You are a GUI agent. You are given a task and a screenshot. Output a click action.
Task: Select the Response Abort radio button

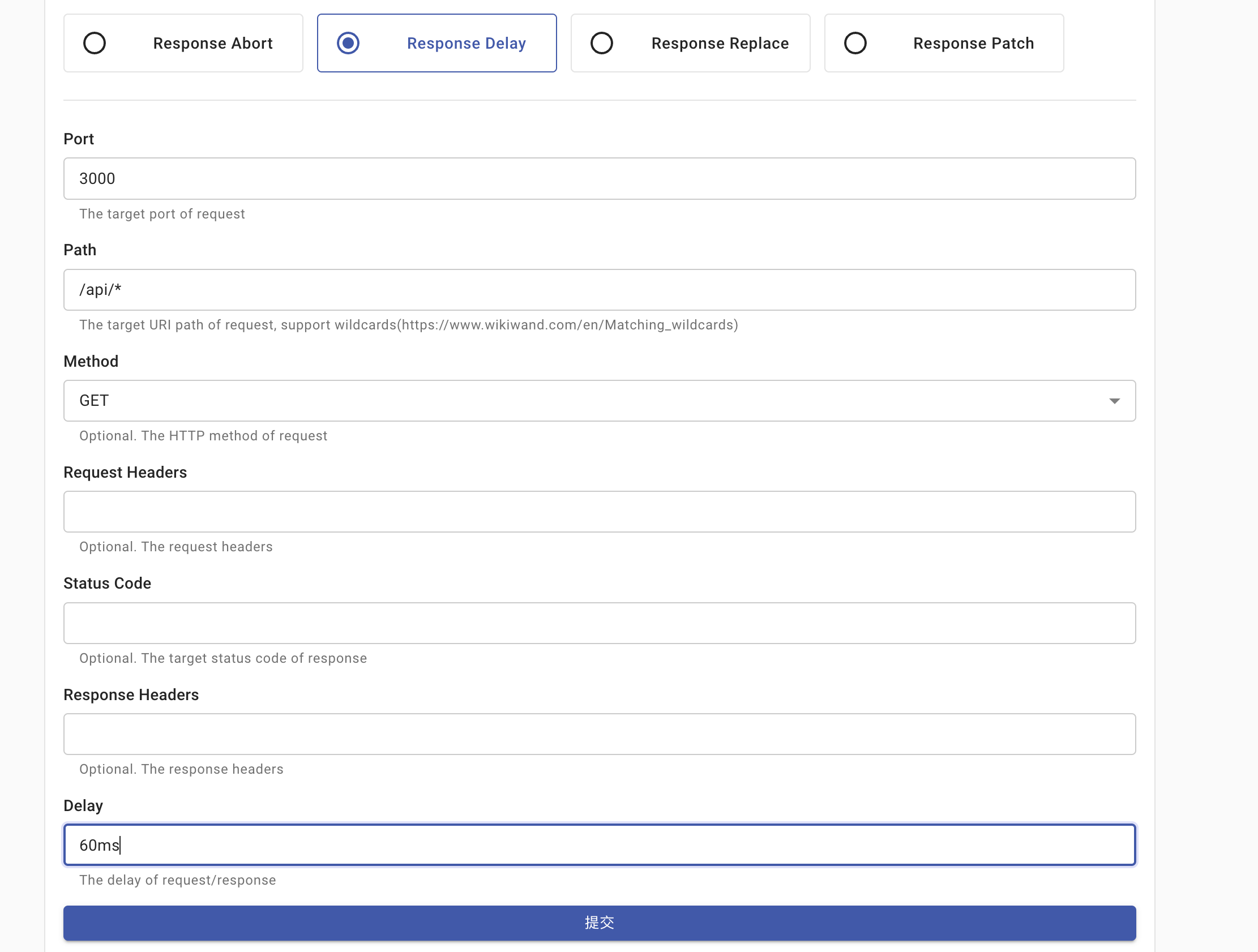(95, 43)
